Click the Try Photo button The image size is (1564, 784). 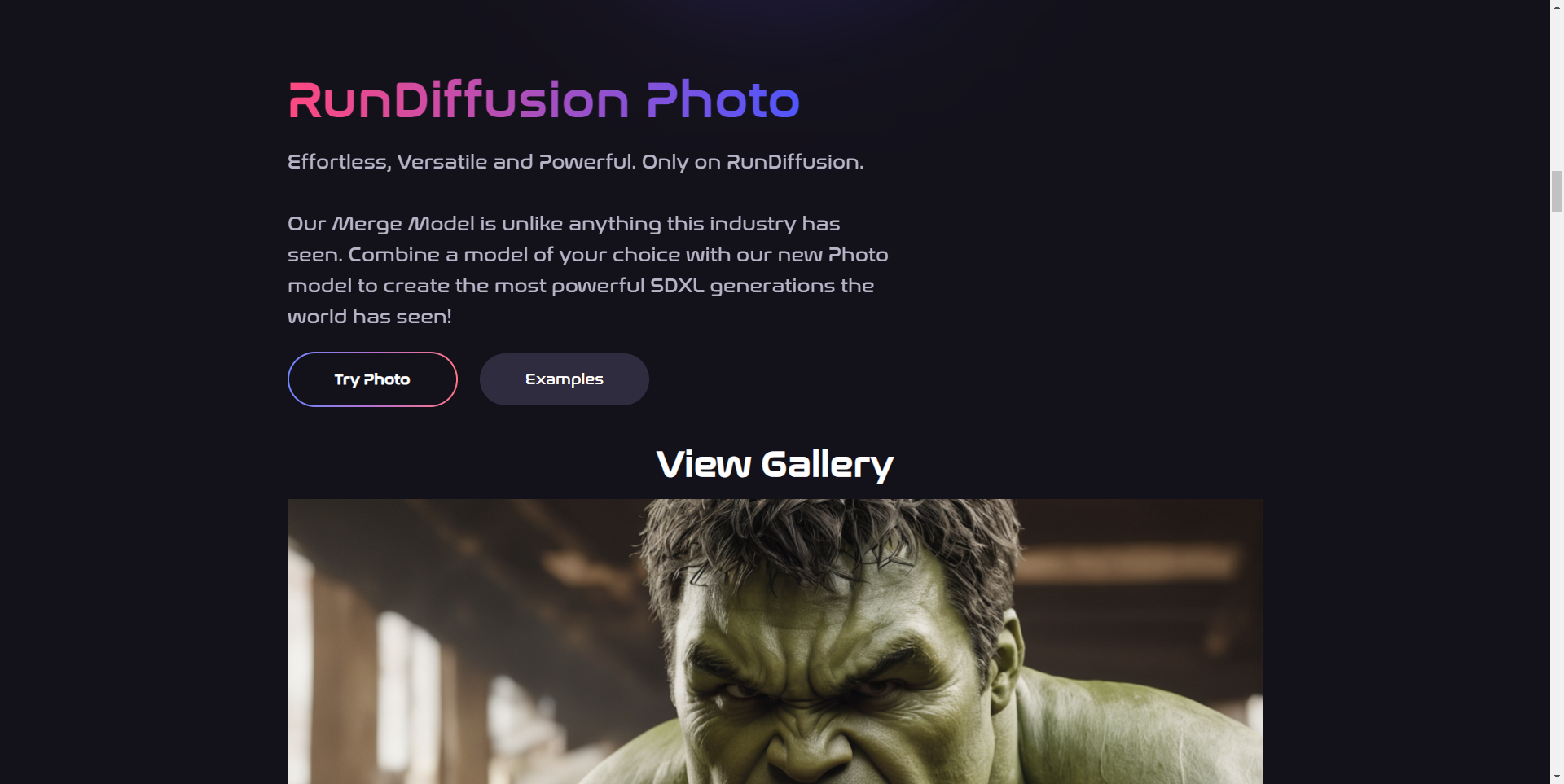(372, 379)
